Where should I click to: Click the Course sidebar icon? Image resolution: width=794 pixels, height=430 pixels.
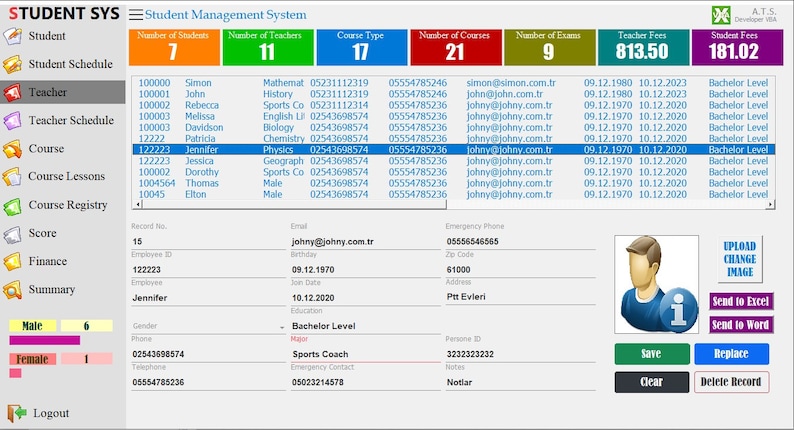click(12, 149)
